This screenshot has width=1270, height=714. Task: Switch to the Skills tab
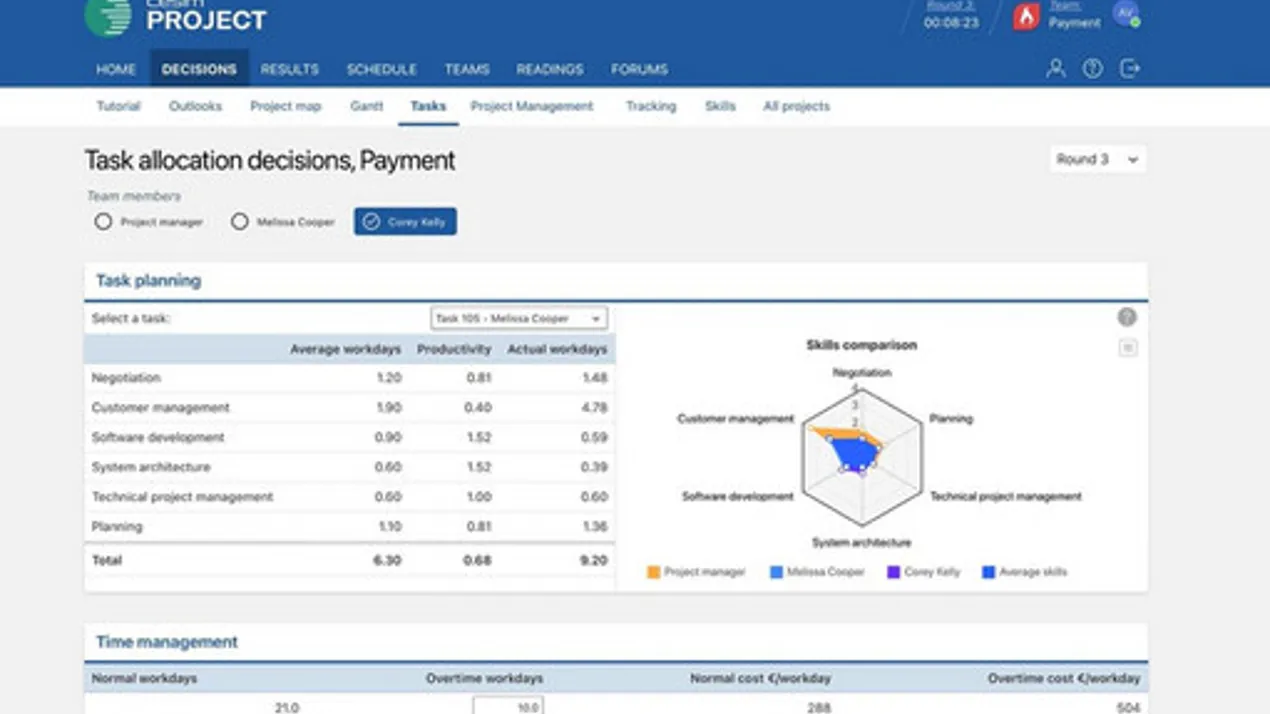point(720,106)
